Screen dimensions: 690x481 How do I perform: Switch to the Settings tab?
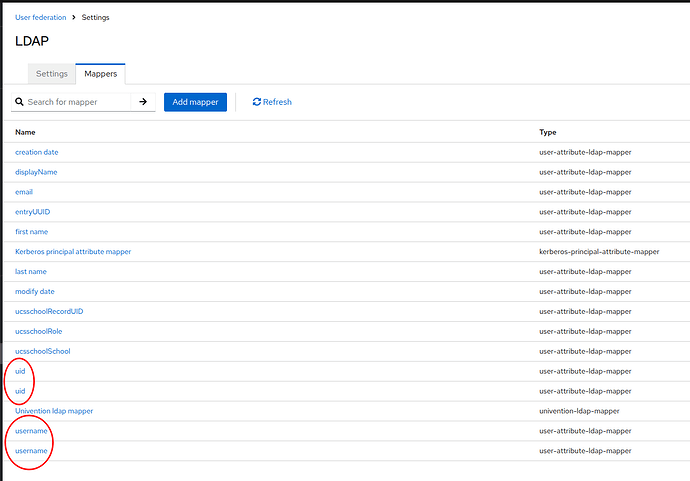click(51, 73)
